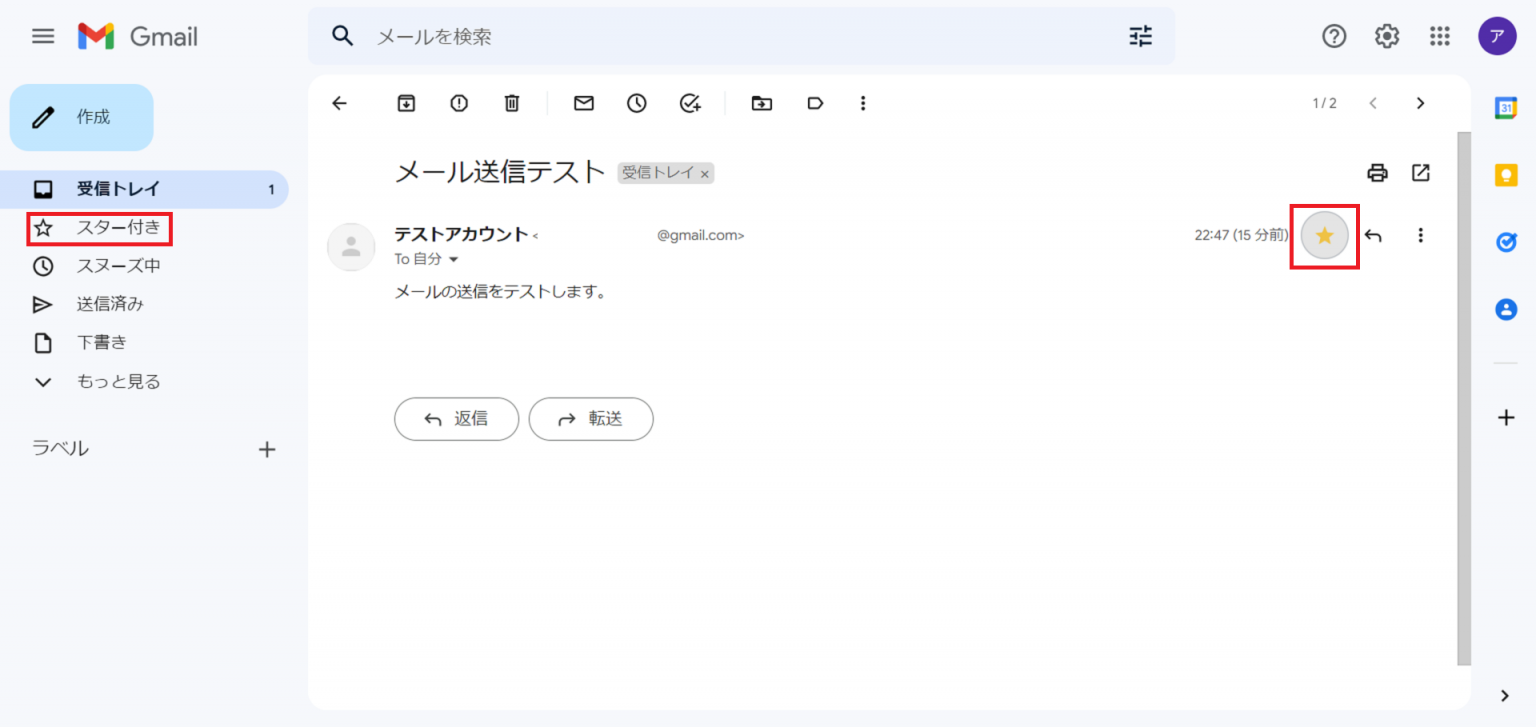Open the email in a new window
The height and width of the screenshot is (727, 1536).
(x=1421, y=172)
